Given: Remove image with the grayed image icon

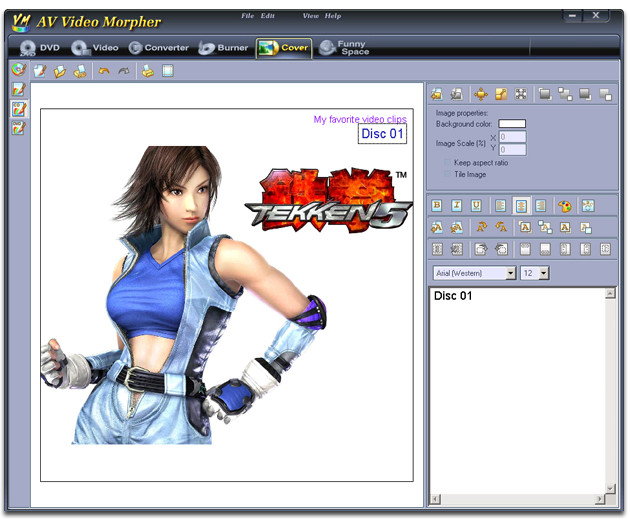Looking at the screenshot, I should coord(456,94).
